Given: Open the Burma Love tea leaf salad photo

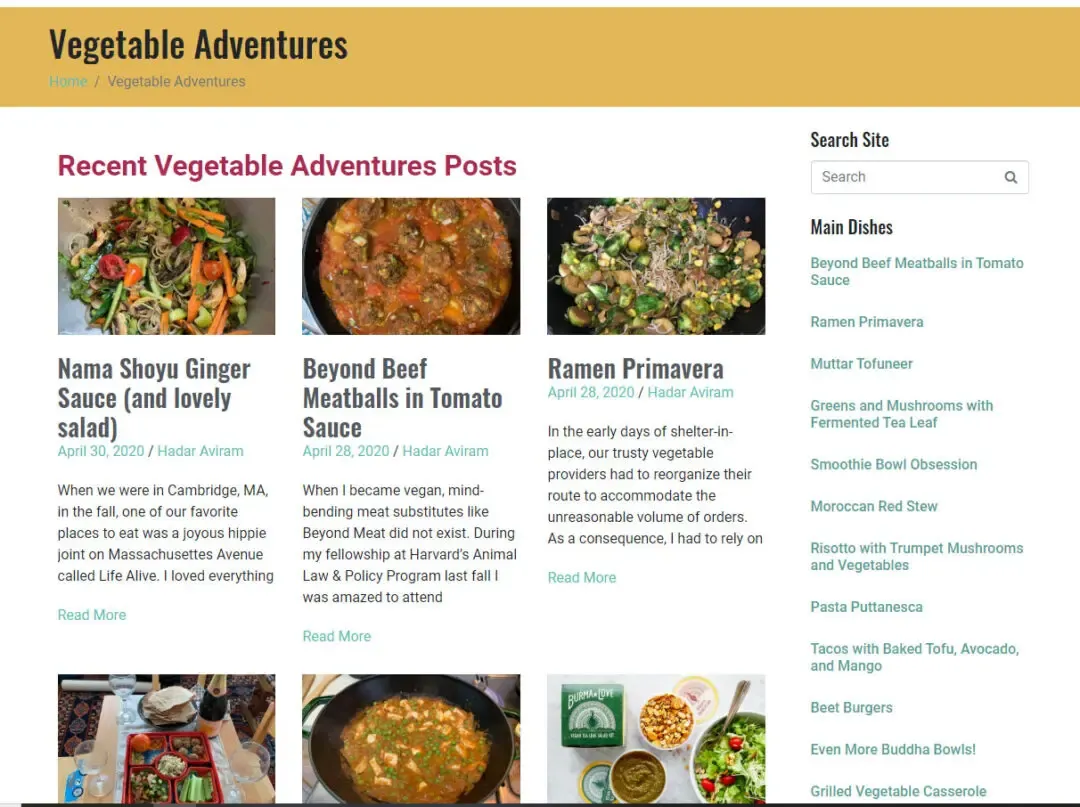Looking at the screenshot, I should click(x=656, y=738).
